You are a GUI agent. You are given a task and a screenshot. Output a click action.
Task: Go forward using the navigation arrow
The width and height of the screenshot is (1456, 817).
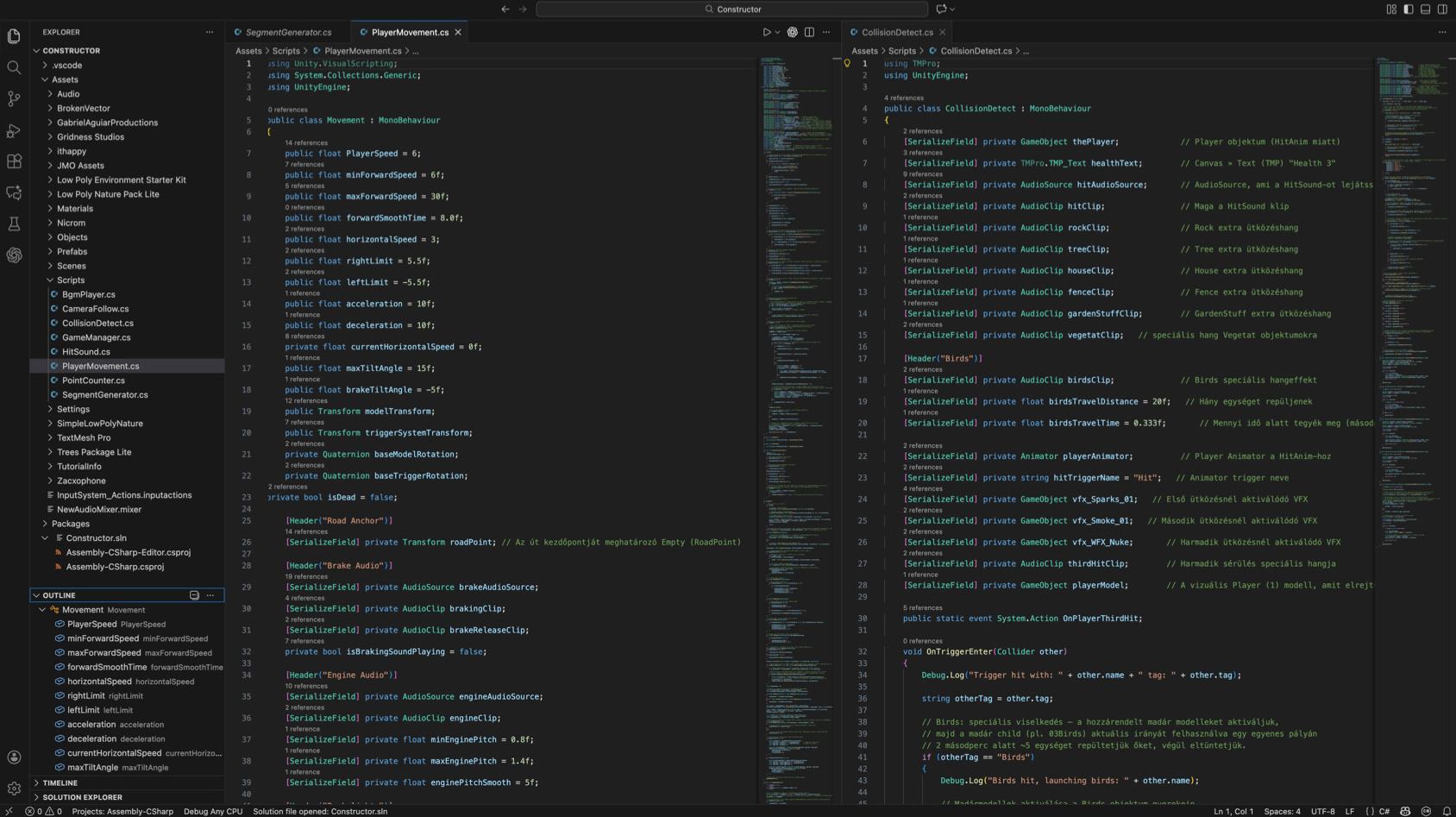(523, 9)
